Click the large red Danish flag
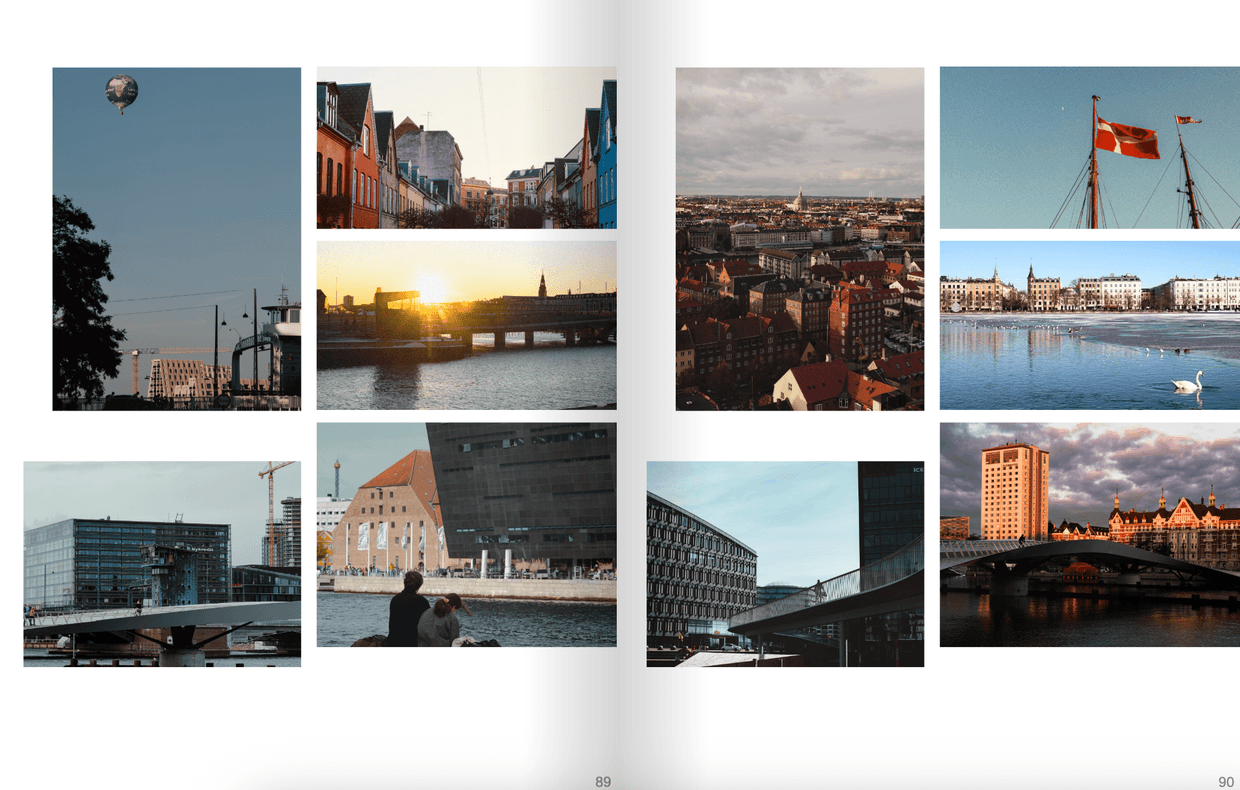The image size is (1240, 790). [1127, 138]
